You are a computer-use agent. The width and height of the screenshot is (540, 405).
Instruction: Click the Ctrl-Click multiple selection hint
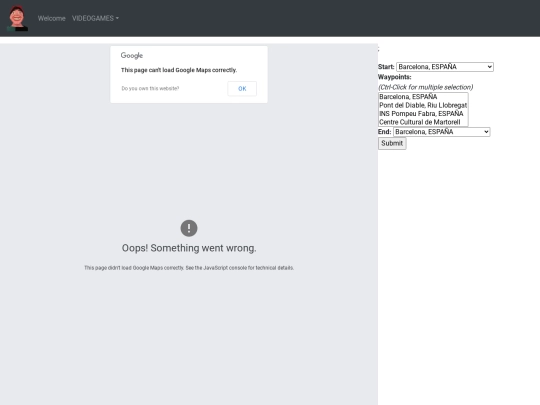pos(426,87)
